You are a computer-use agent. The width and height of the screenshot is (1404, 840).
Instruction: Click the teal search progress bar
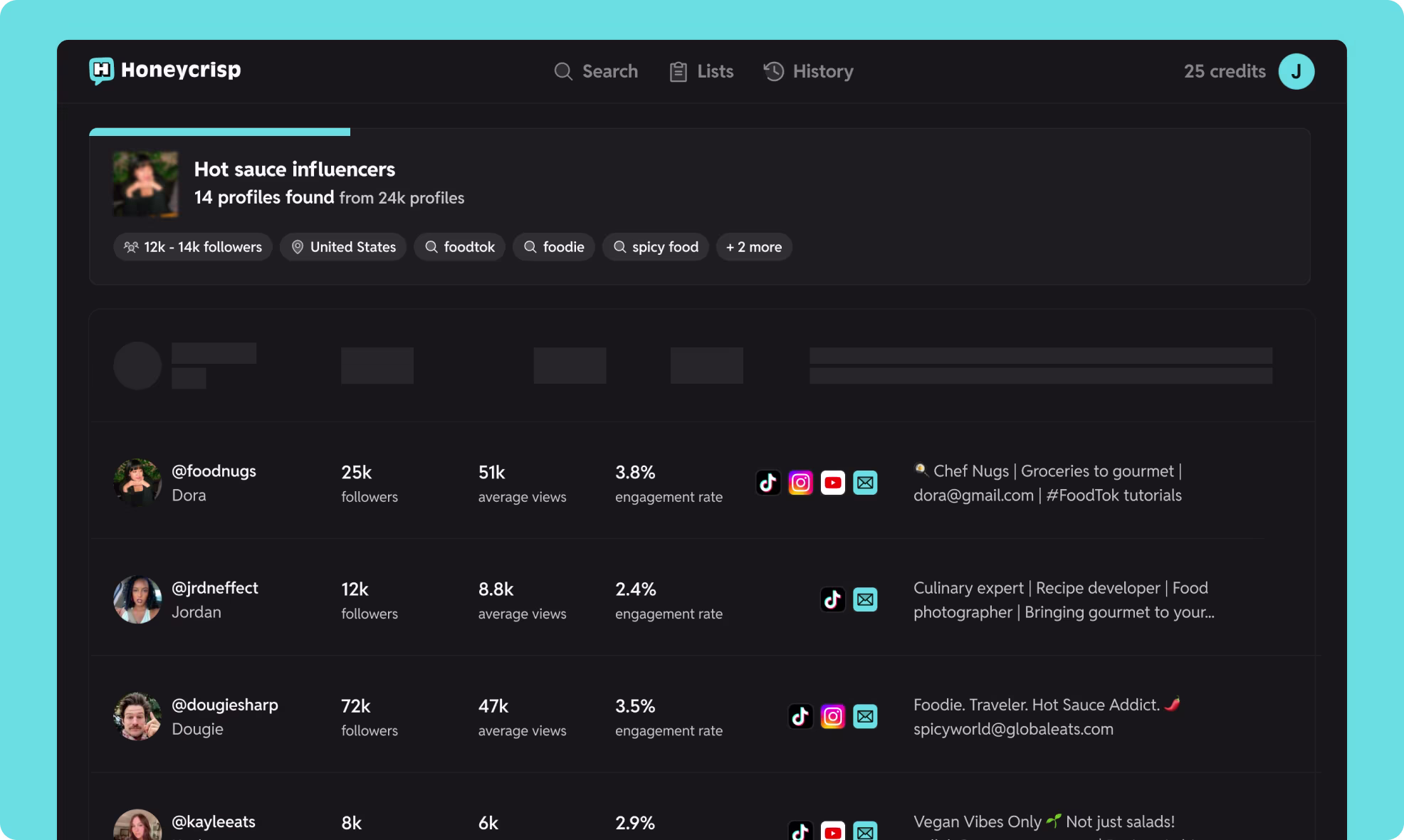point(219,132)
